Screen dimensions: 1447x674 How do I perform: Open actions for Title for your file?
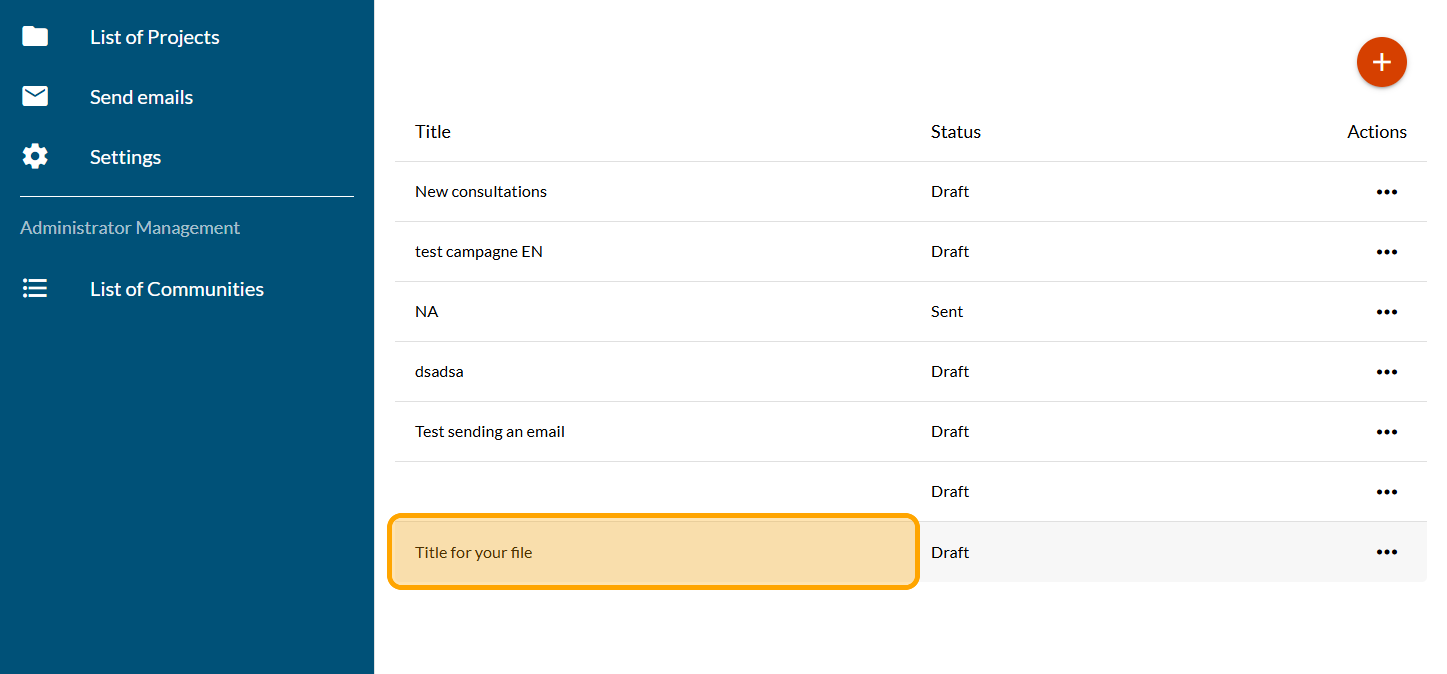pyautogui.click(x=1386, y=552)
